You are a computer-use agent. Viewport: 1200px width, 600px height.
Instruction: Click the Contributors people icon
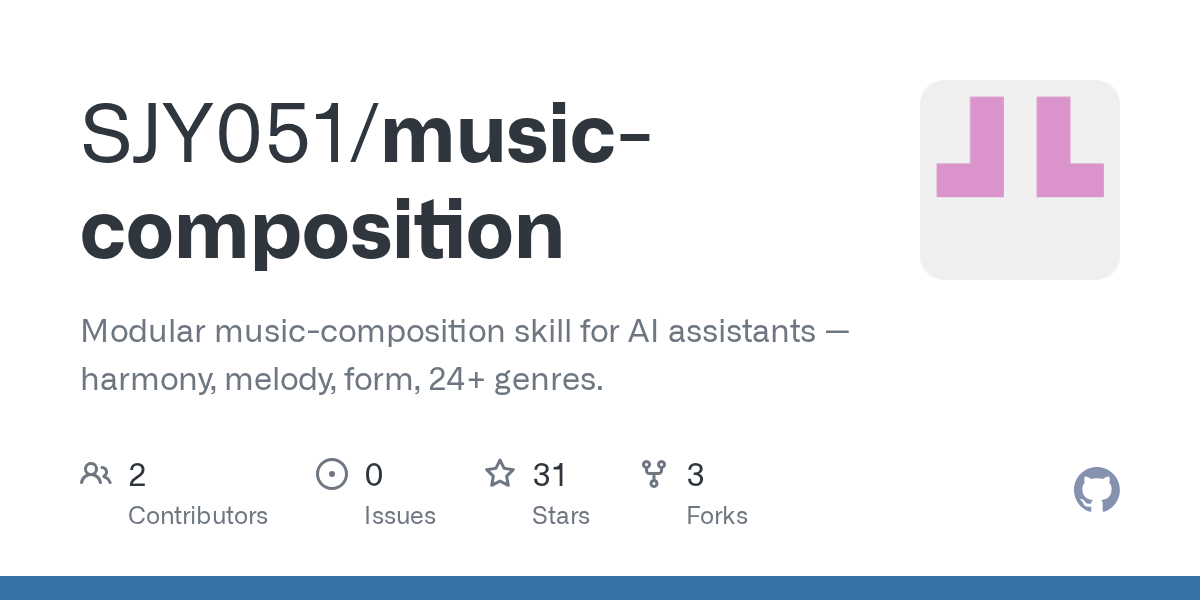click(96, 474)
